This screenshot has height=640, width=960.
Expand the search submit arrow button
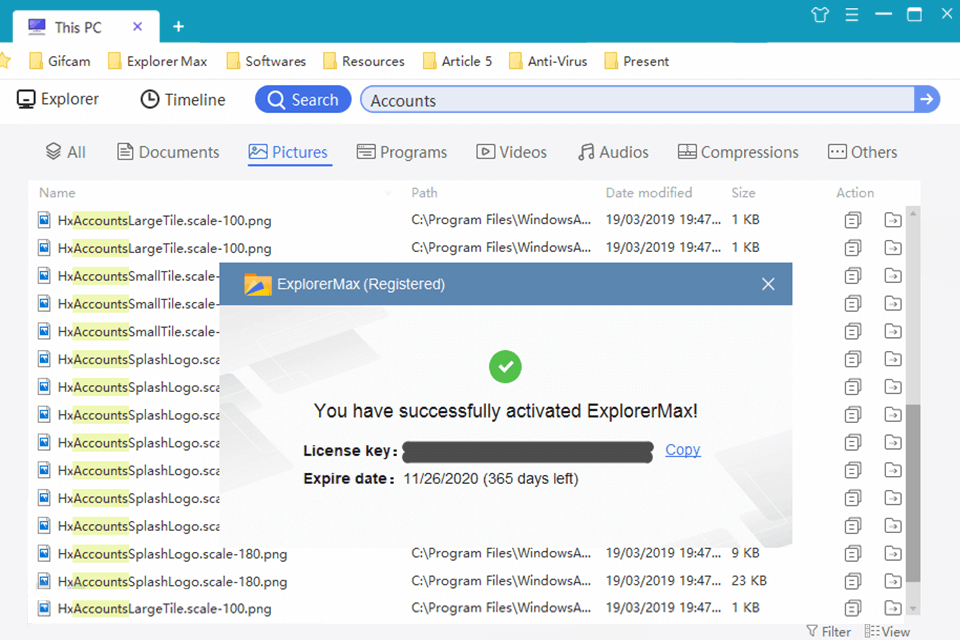pos(927,99)
